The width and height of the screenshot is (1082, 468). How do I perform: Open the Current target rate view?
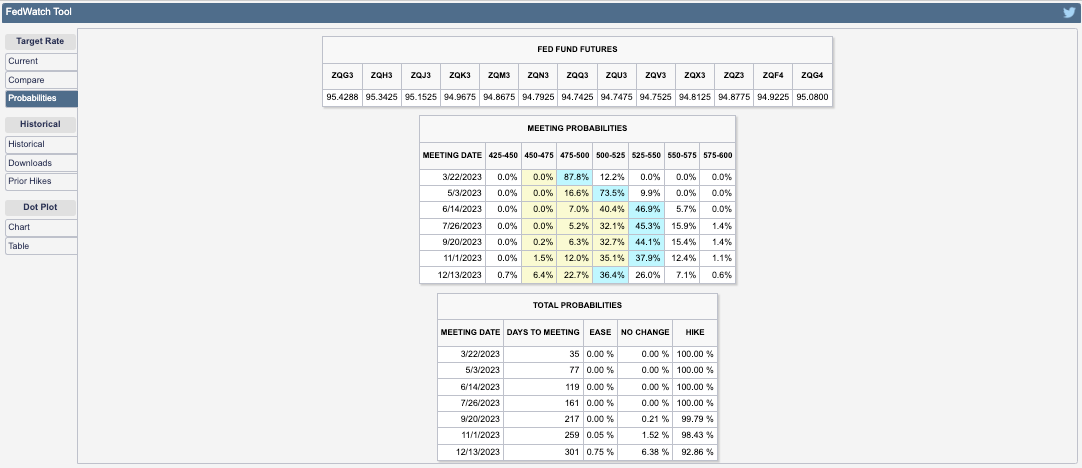click(x=40, y=61)
